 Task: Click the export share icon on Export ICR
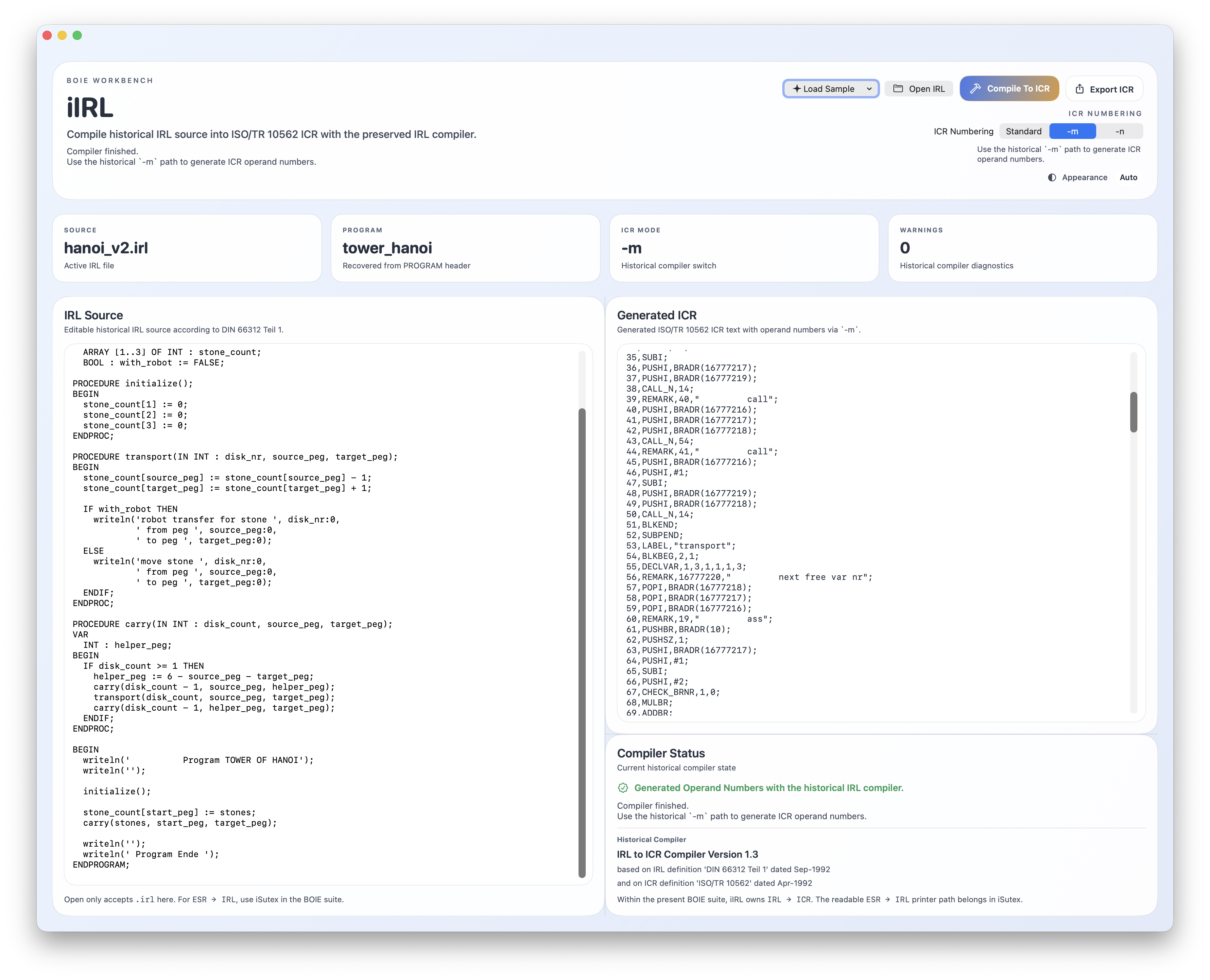pyautogui.click(x=1079, y=89)
